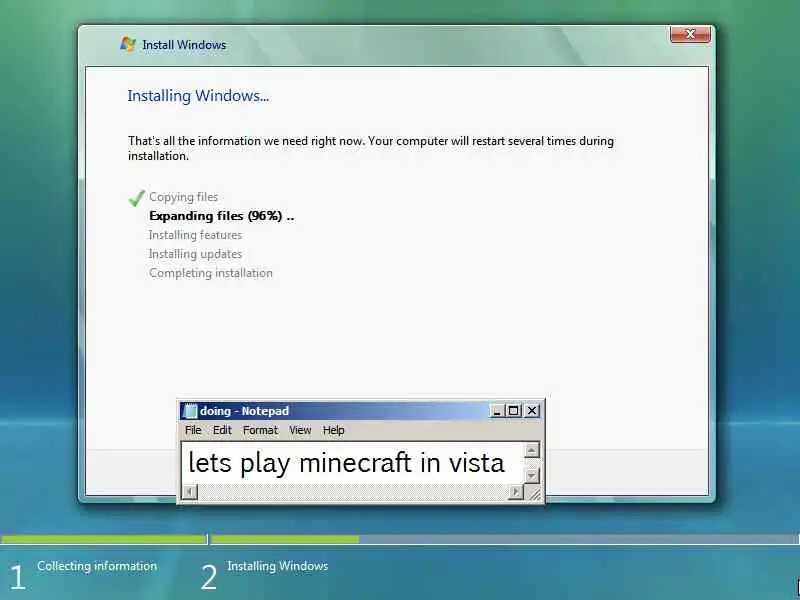Click 'Collecting information' stage label

[x=97, y=566]
